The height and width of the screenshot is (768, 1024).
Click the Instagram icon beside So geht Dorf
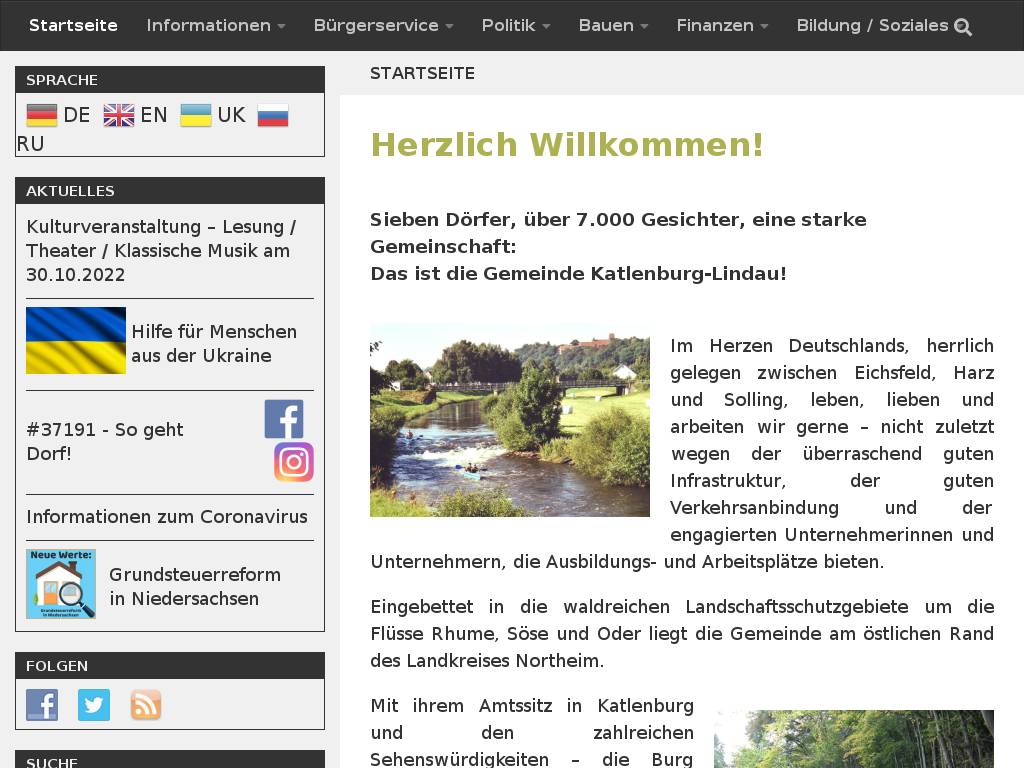(294, 462)
